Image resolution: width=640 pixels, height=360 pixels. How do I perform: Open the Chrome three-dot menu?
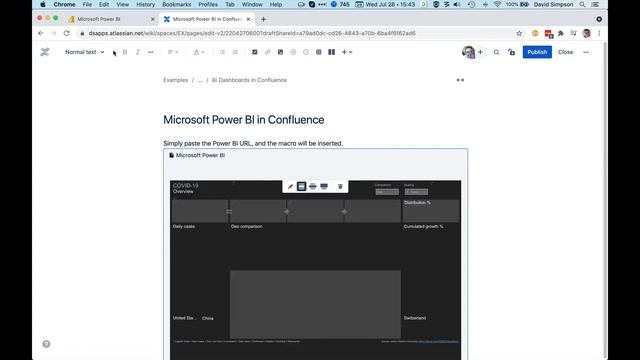(x=599, y=33)
